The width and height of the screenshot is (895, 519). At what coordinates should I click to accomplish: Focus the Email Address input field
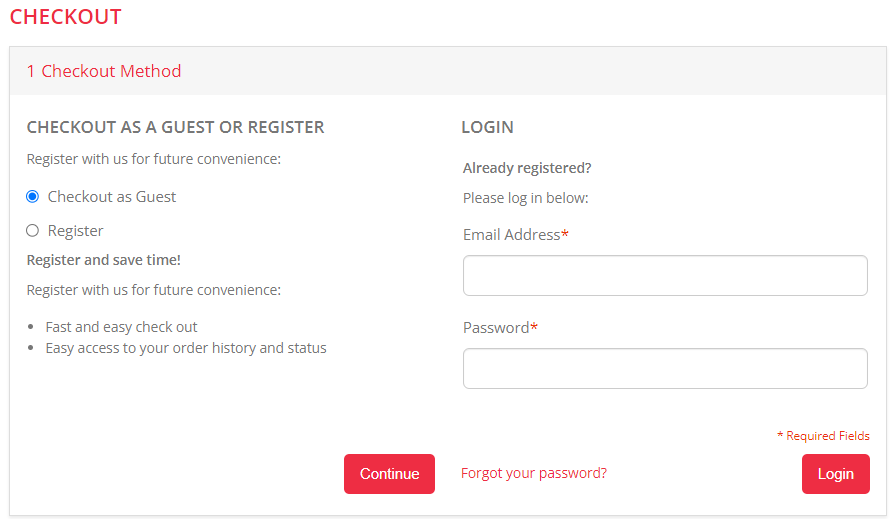point(664,275)
